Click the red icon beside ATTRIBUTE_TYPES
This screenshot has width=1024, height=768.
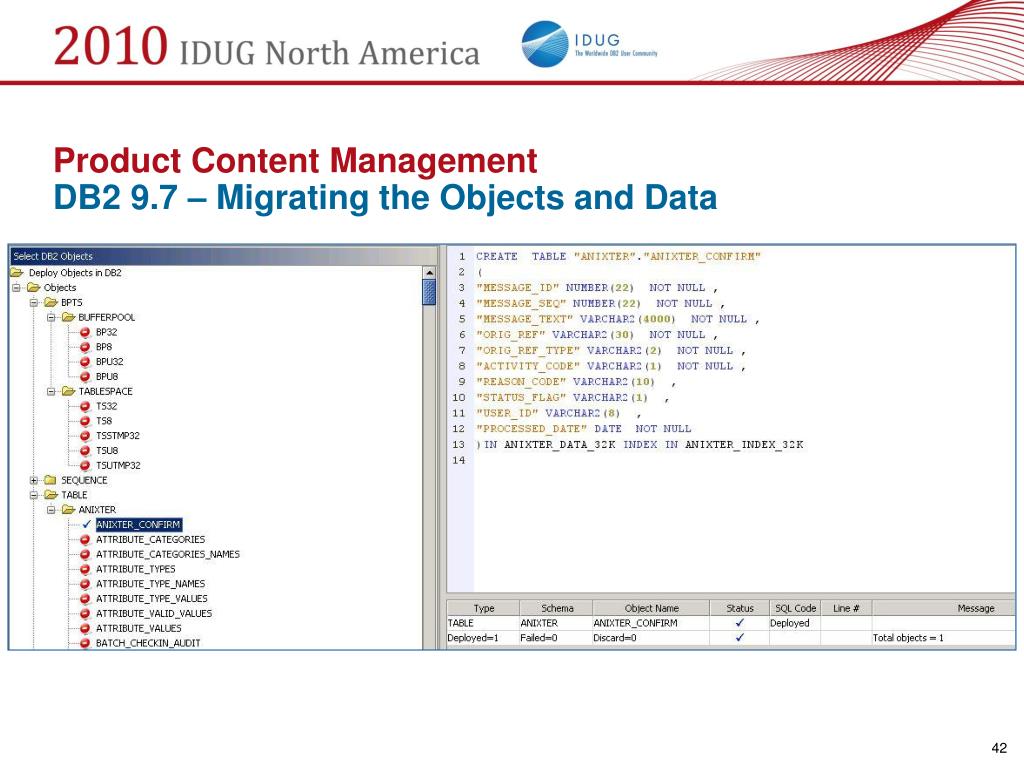click(85, 569)
